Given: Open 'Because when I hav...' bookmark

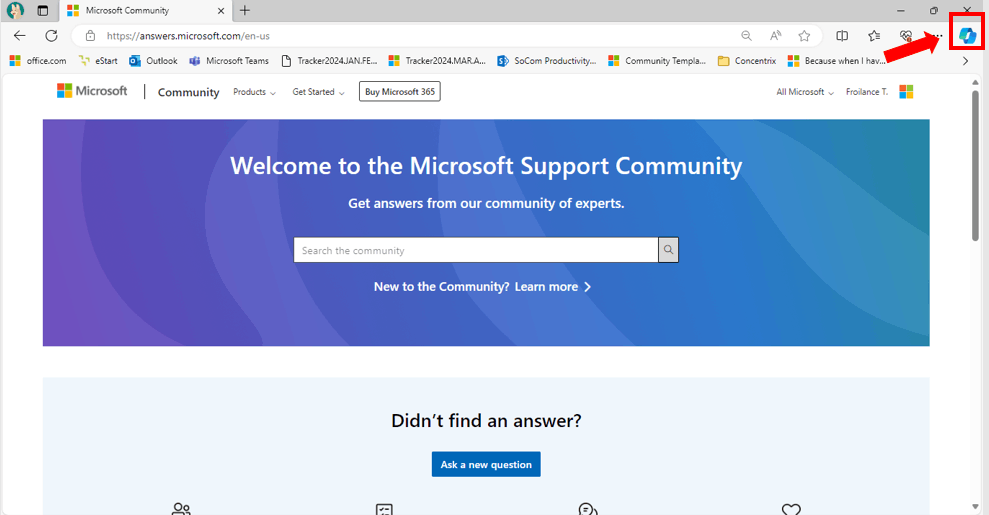Looking at the screenshot, I should 836,61.
